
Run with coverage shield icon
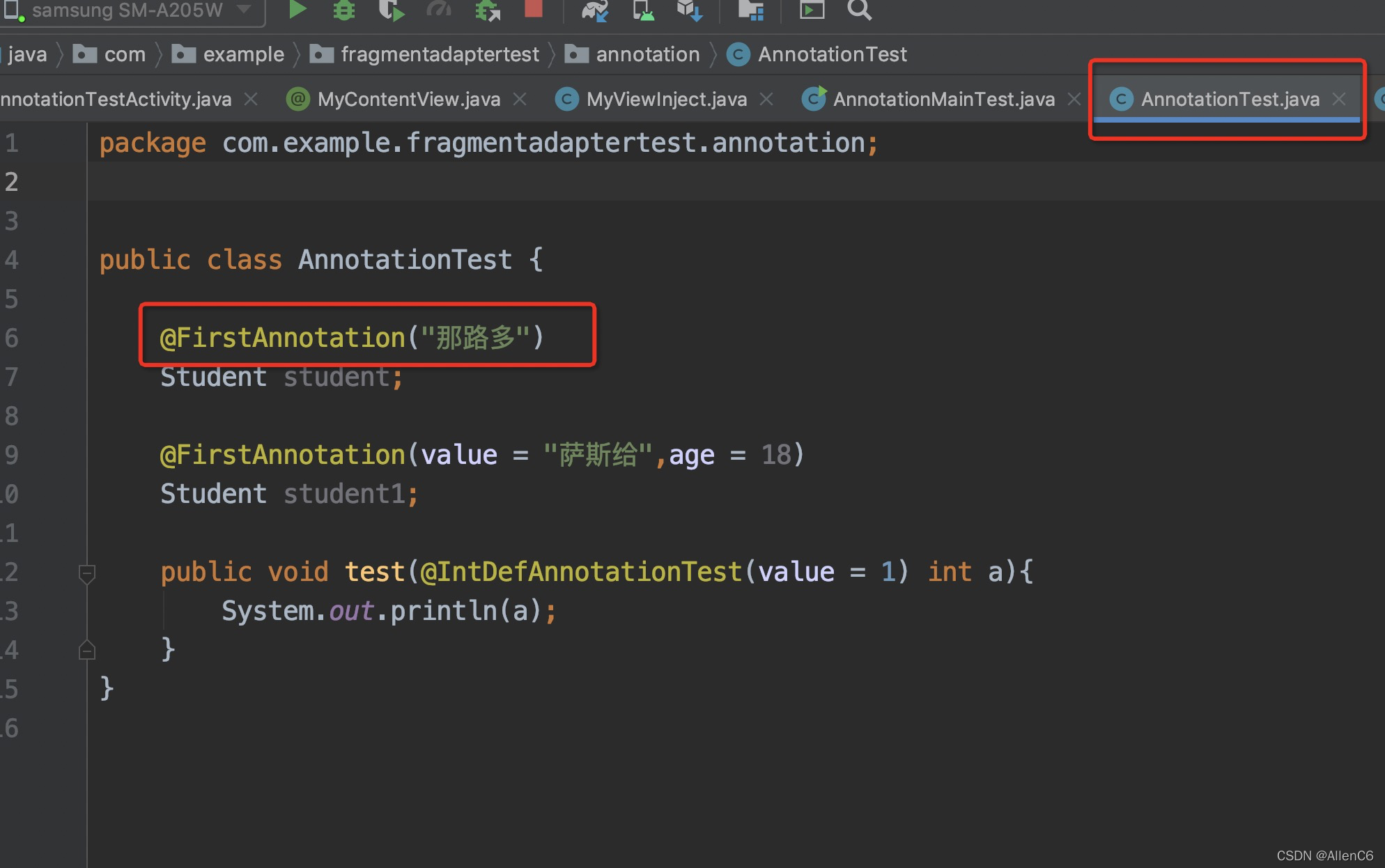(391, 10)
